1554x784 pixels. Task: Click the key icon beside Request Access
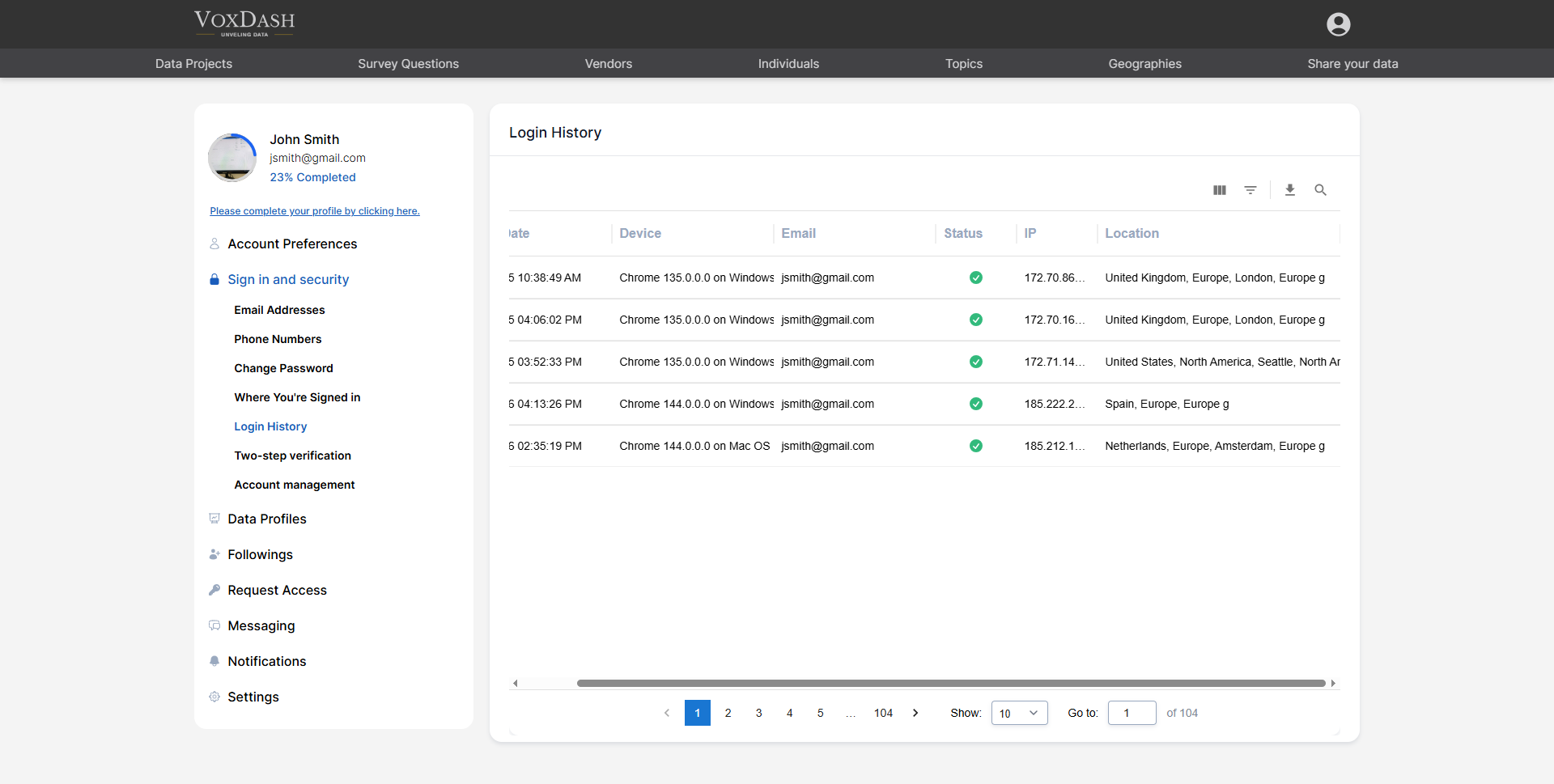pyautogui.click(x=214, y=590)
